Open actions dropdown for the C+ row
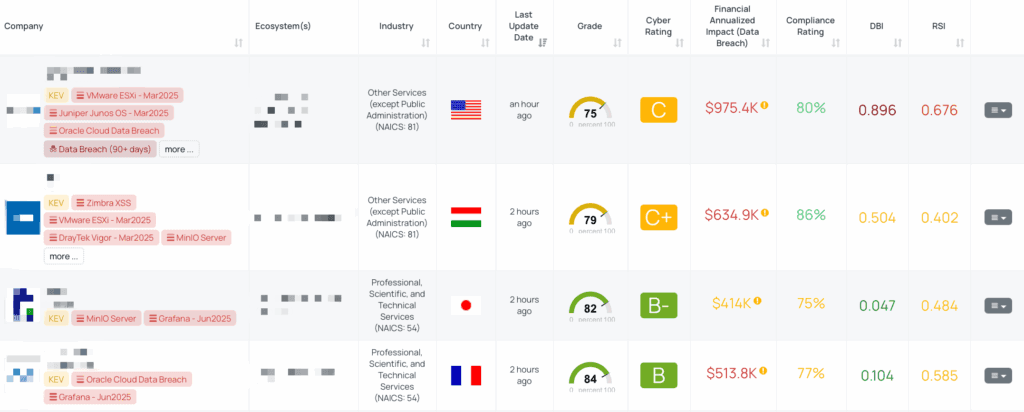1024x412 pixels. pos(997,217)
